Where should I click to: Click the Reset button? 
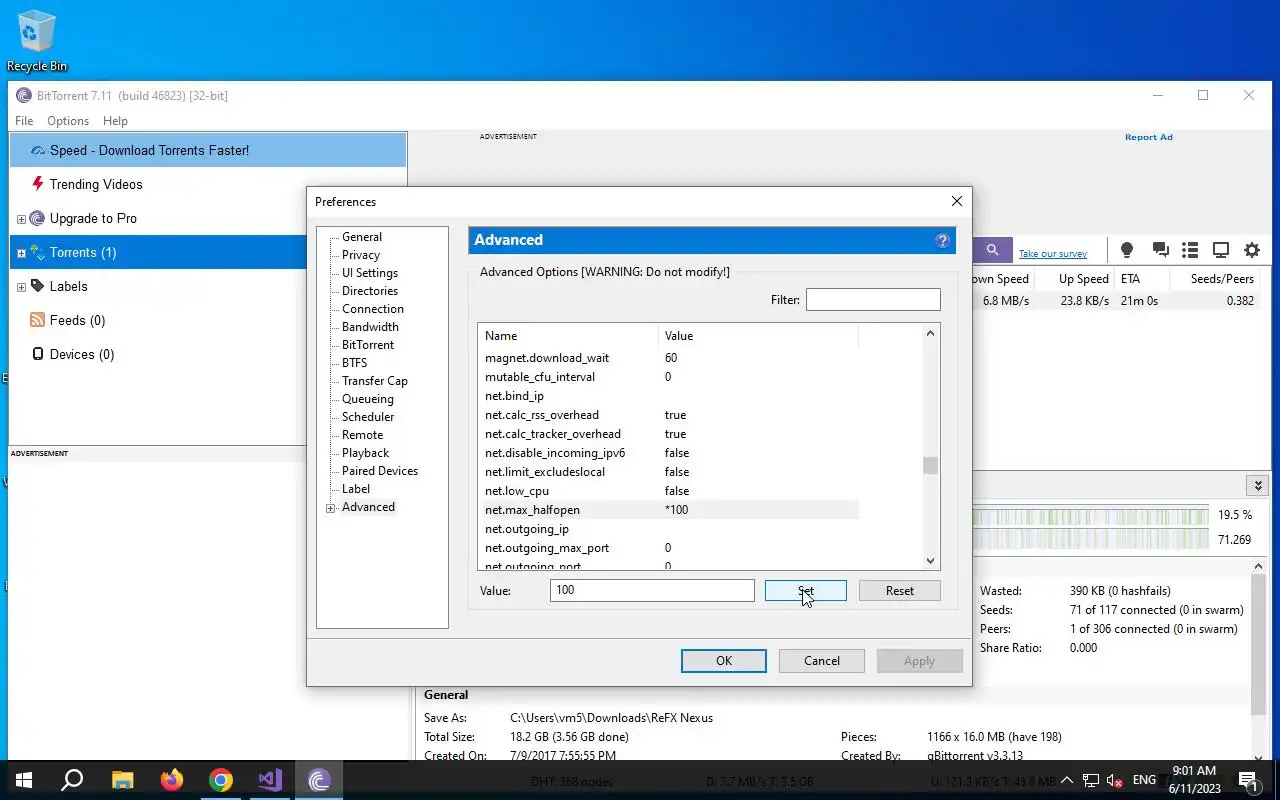[x=900, y=591]
